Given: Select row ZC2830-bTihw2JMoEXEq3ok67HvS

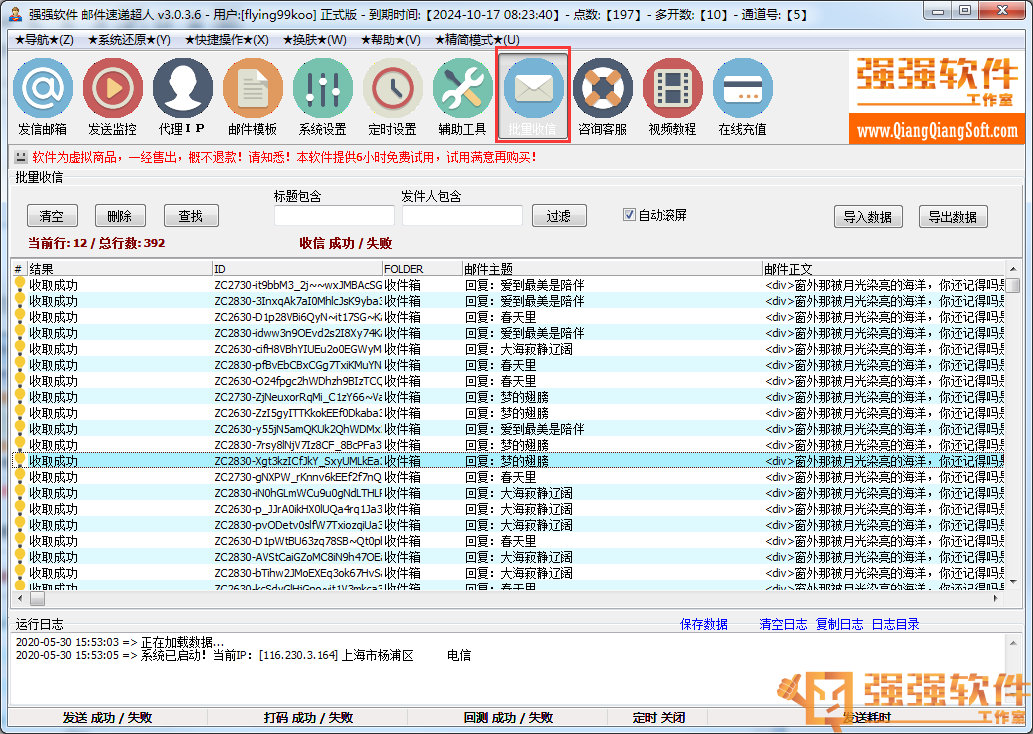Looking at the screenshot, I should click(x=509, y=573).
